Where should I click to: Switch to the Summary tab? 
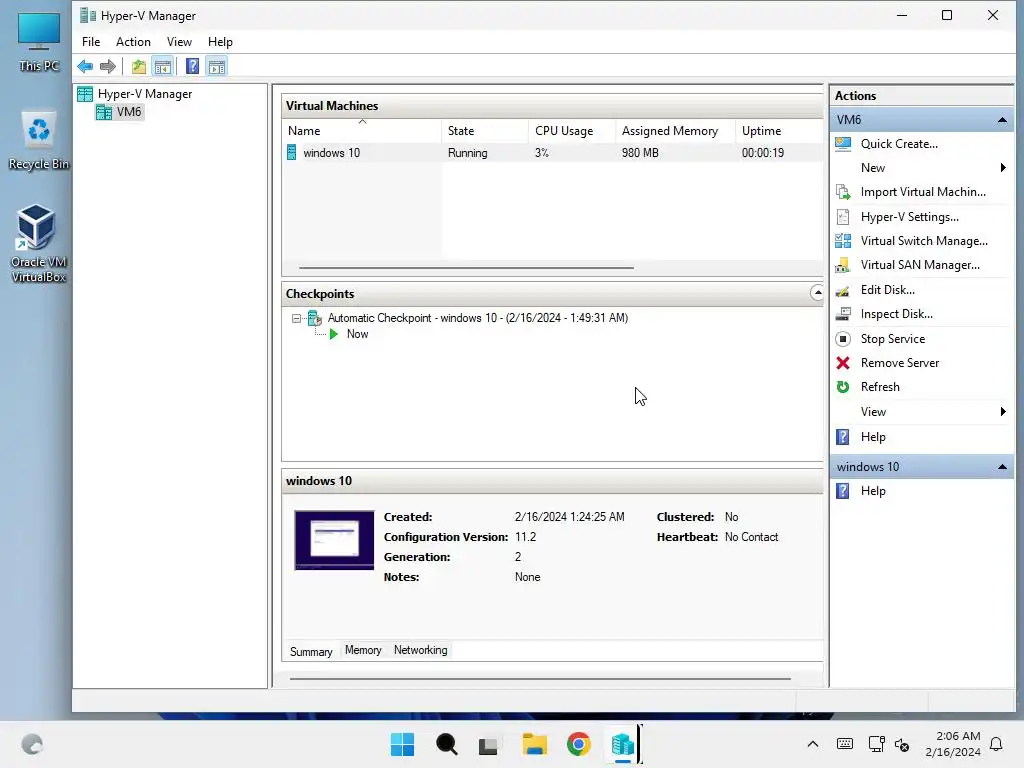(x=311, y=652)
